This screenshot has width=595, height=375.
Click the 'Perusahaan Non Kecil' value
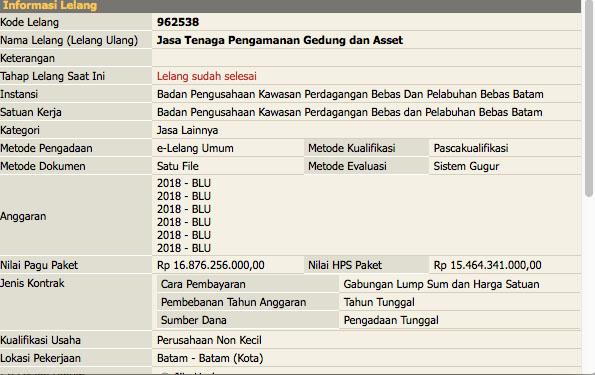209,340
